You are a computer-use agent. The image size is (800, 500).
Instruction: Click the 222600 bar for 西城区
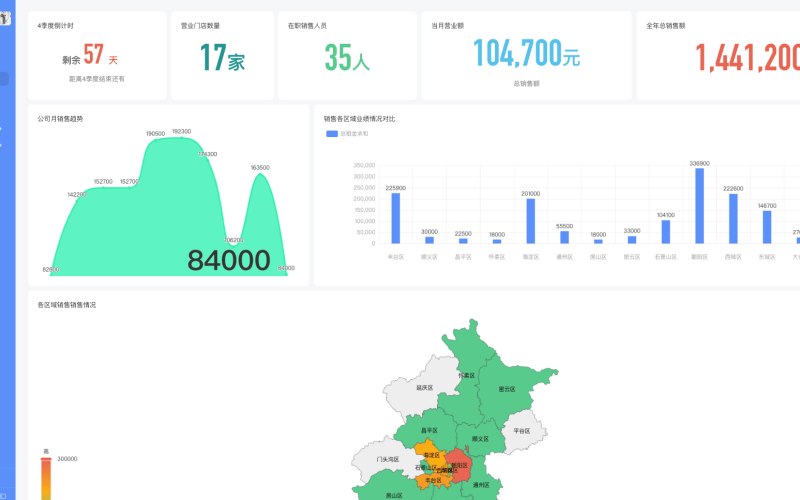point(733,218)
